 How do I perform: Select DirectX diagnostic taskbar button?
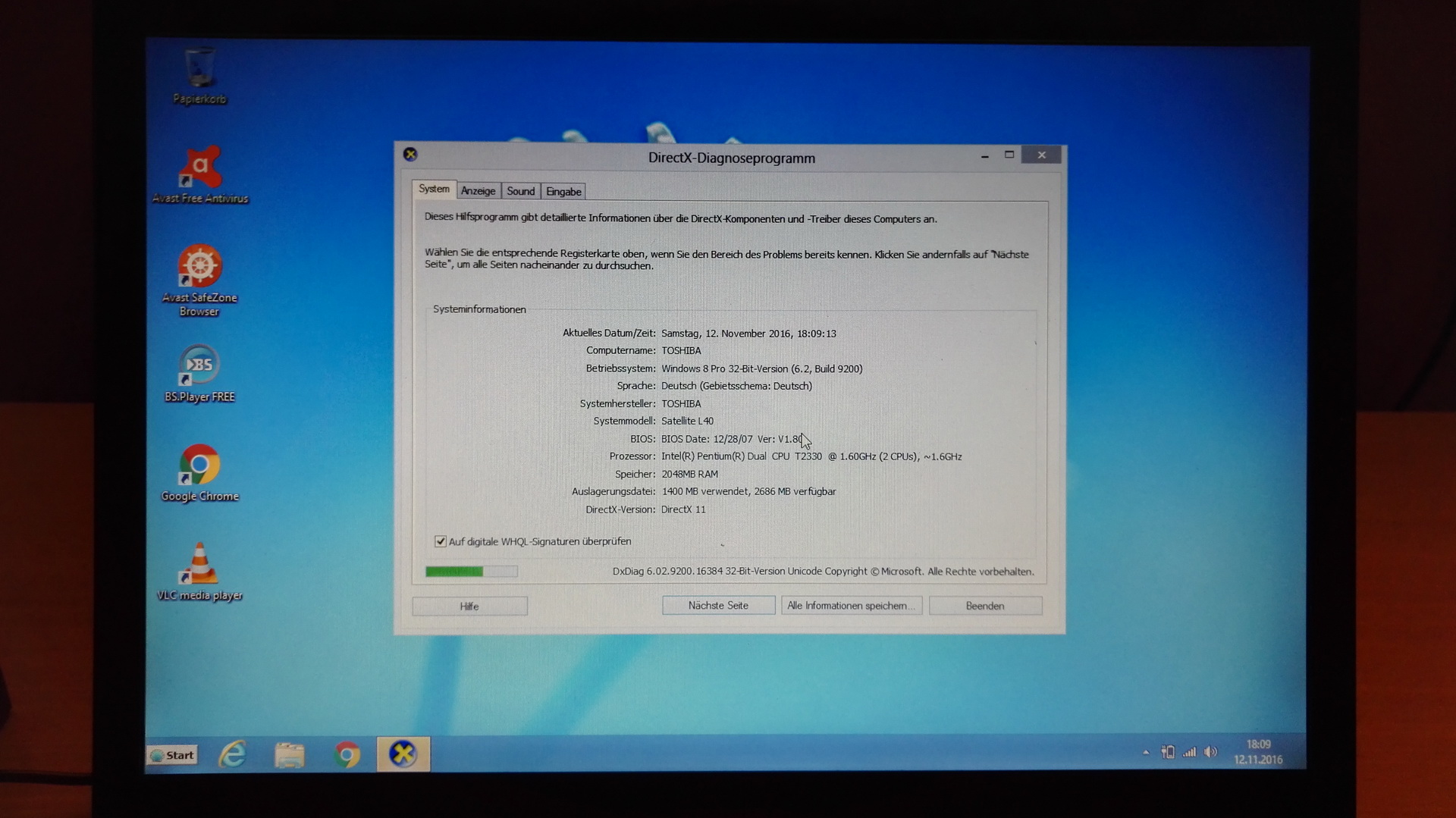coord(403,754)
